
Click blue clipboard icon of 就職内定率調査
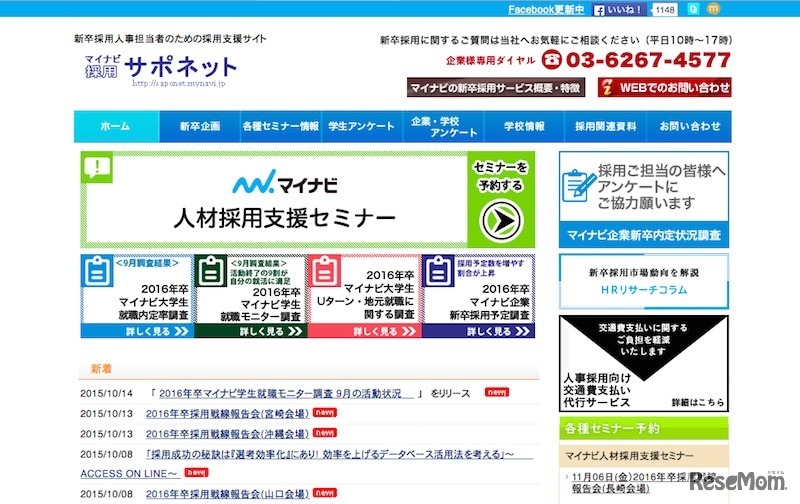pyautogui.click(x=97, y=271)
